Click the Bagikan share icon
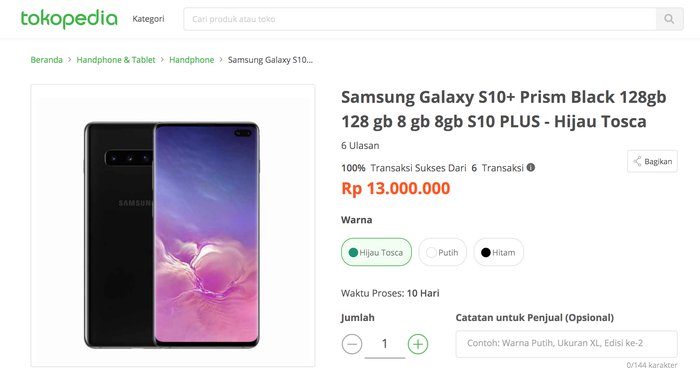The image size is (700, 374). (637, 162)
